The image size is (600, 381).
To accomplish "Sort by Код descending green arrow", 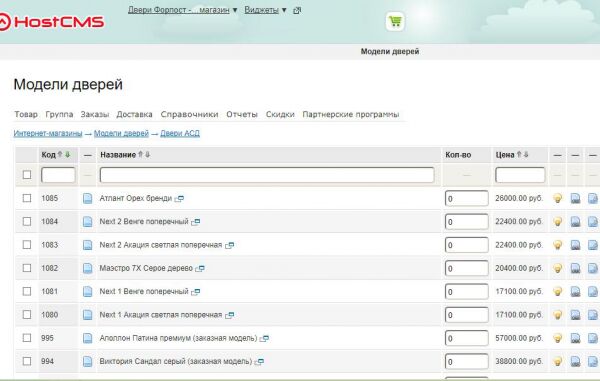I will pyautogui.click(x=68, y=155).
